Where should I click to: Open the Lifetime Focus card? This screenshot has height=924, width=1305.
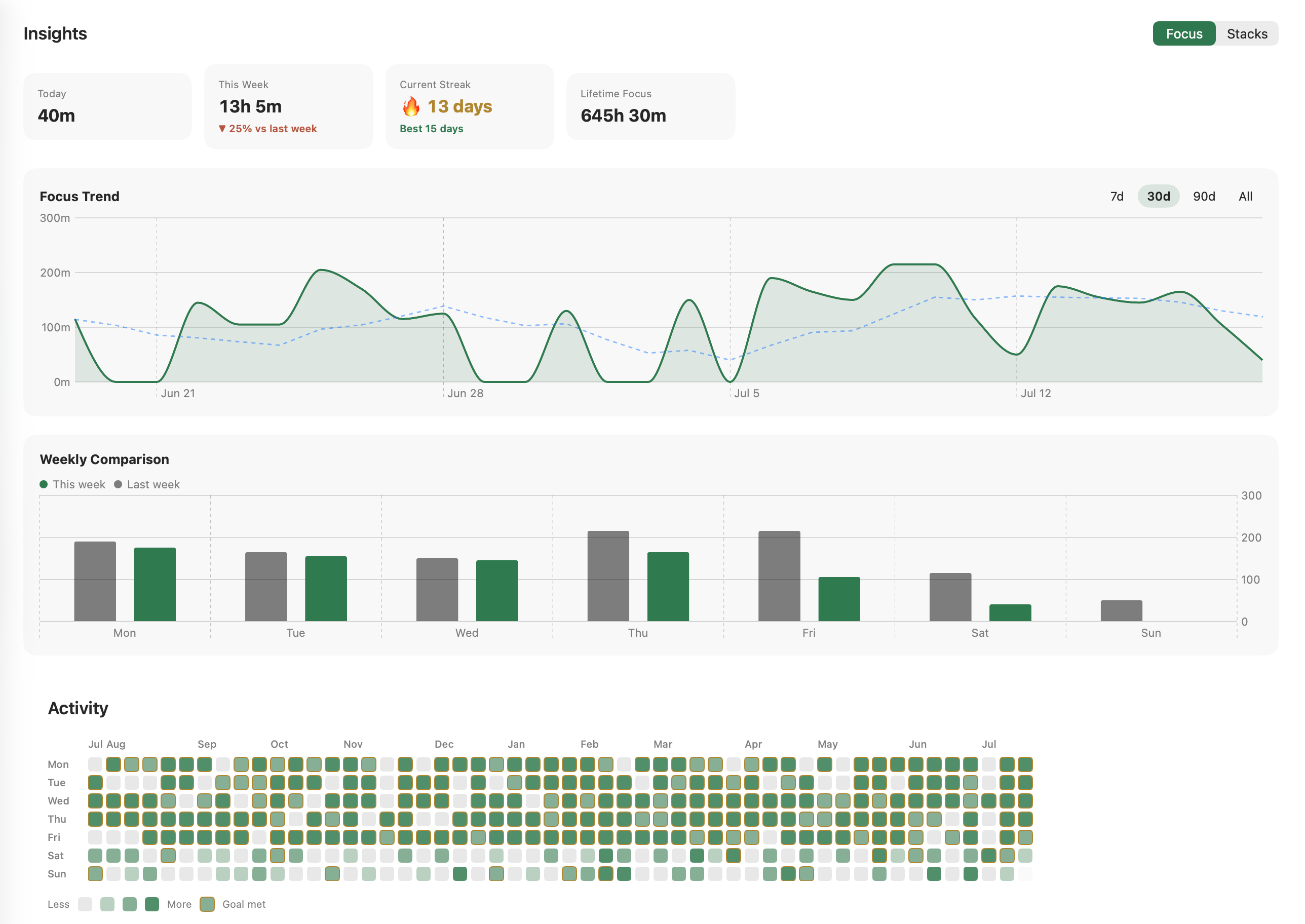click(x=651, y=106)
